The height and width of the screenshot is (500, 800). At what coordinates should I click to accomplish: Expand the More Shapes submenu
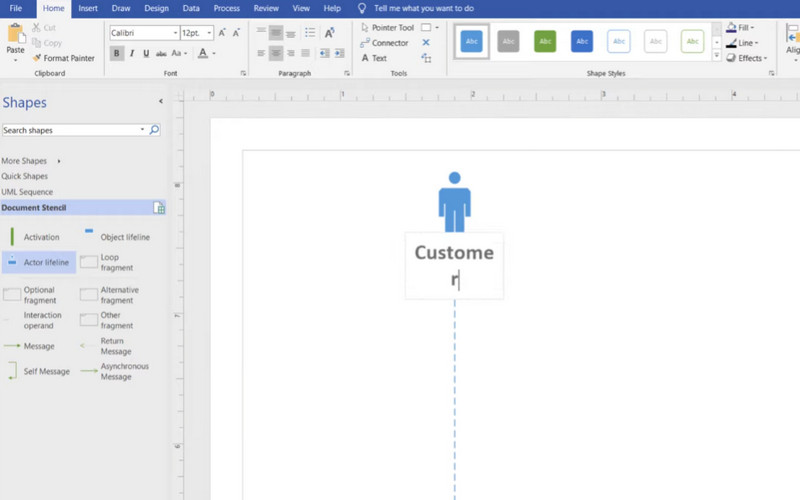(x=59, y=161)
